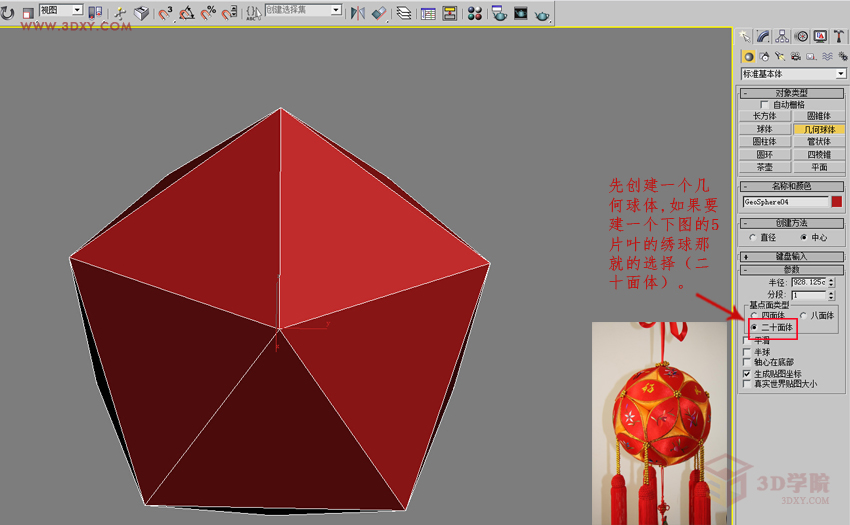Select Systems category gears icon
Image resolution: width=850 pixels, height=525 pixels.
pyautogui.click(x=842, y=56)
